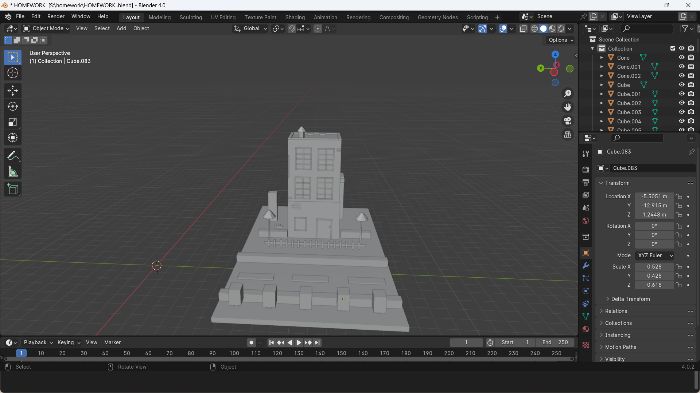This screenshot has width=700, height=393.
Task: Open the Edit menu
Action: [36, 17]
